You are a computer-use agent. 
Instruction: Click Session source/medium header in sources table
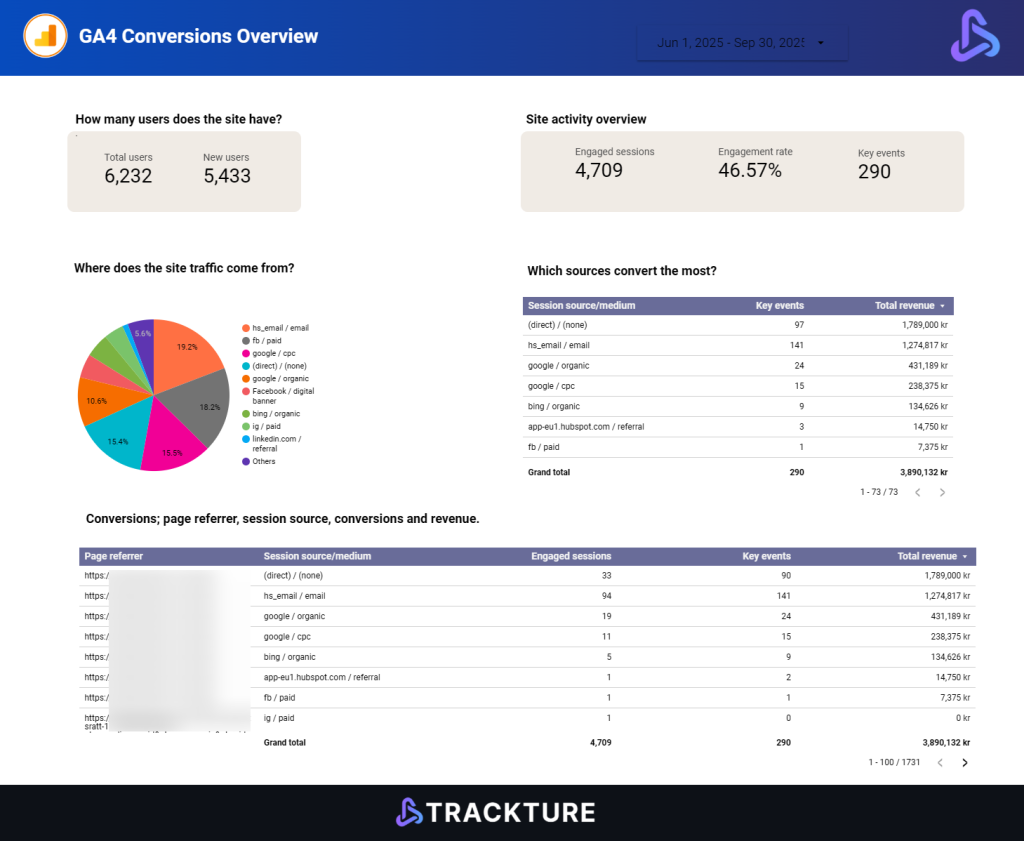click(x=581, y=306)
